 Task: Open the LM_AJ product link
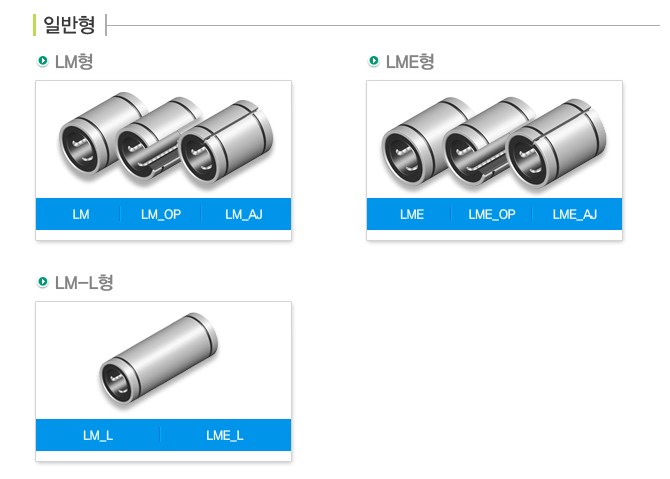click(244, 214)
